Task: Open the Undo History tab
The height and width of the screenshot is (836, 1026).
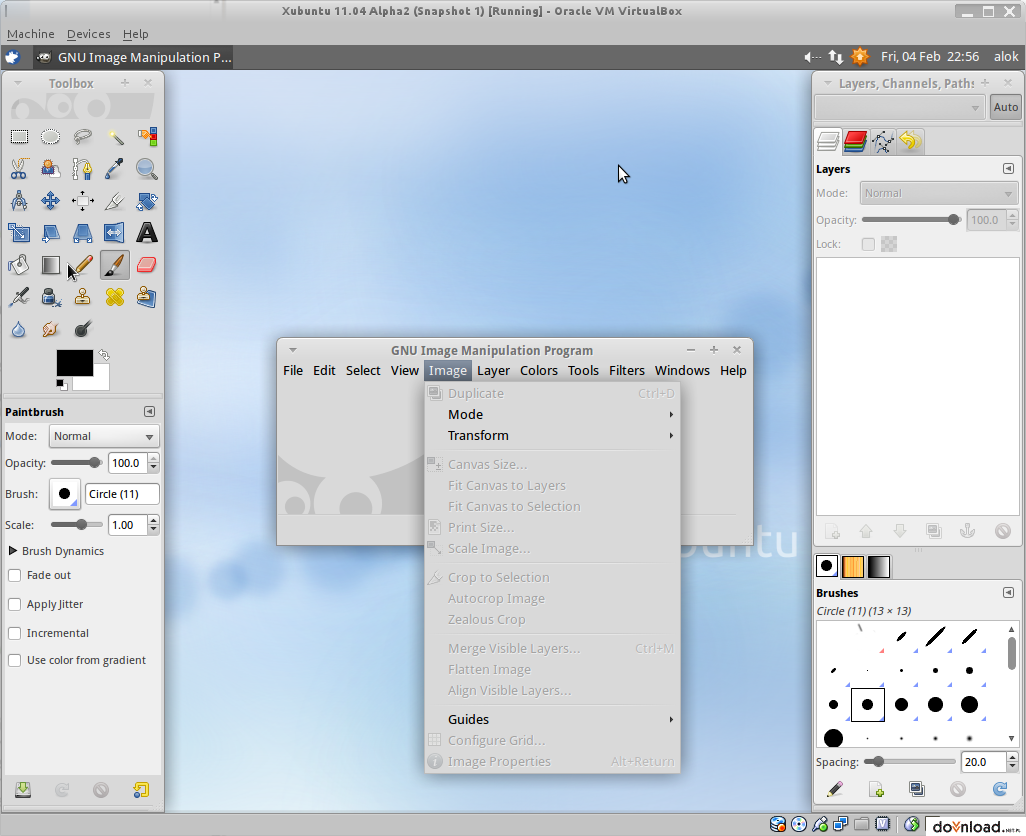Action: (x=910, y=141)
